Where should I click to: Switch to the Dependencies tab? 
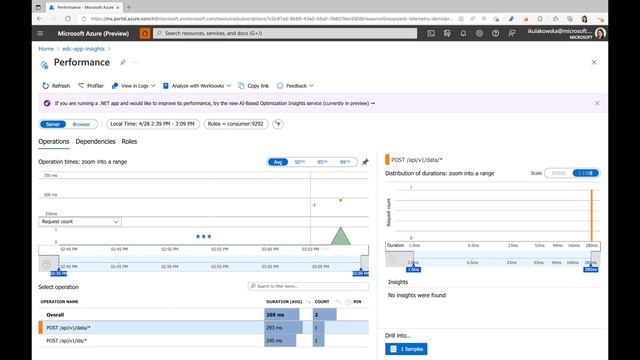point(96,142)
